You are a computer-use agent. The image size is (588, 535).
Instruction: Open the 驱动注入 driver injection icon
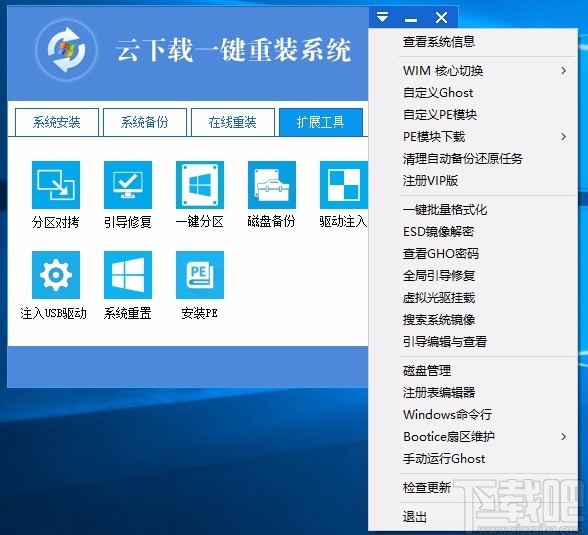click(x=344, y=185)
